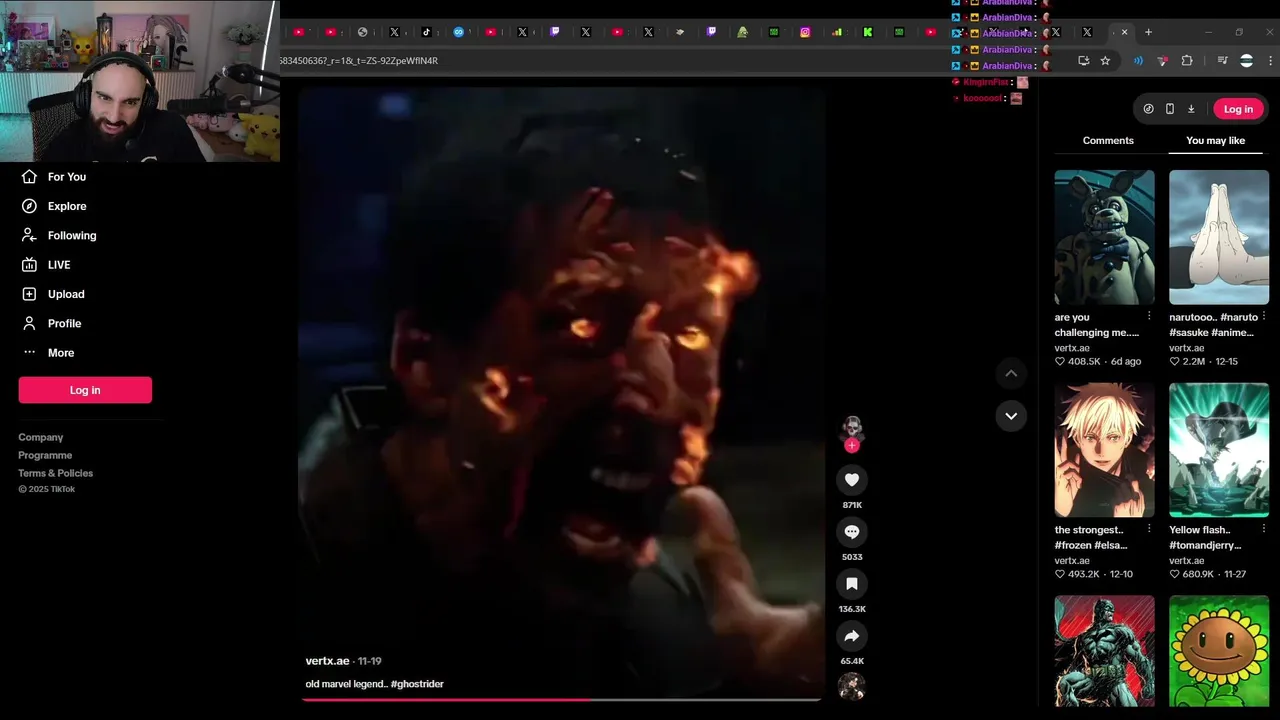
Task: Switch to the TikTok browser tab
Action: [426, 32]
